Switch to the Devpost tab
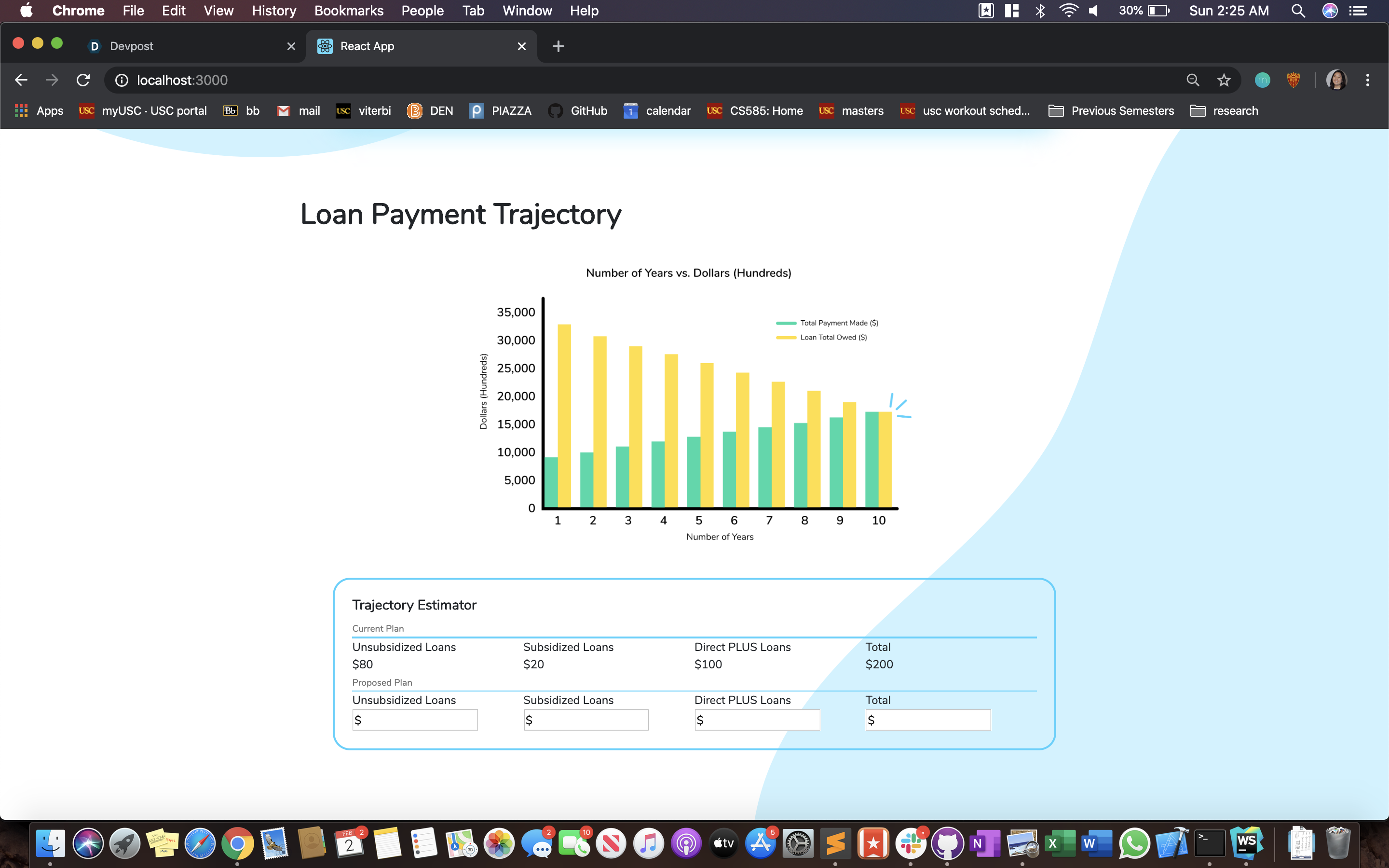 184,46
